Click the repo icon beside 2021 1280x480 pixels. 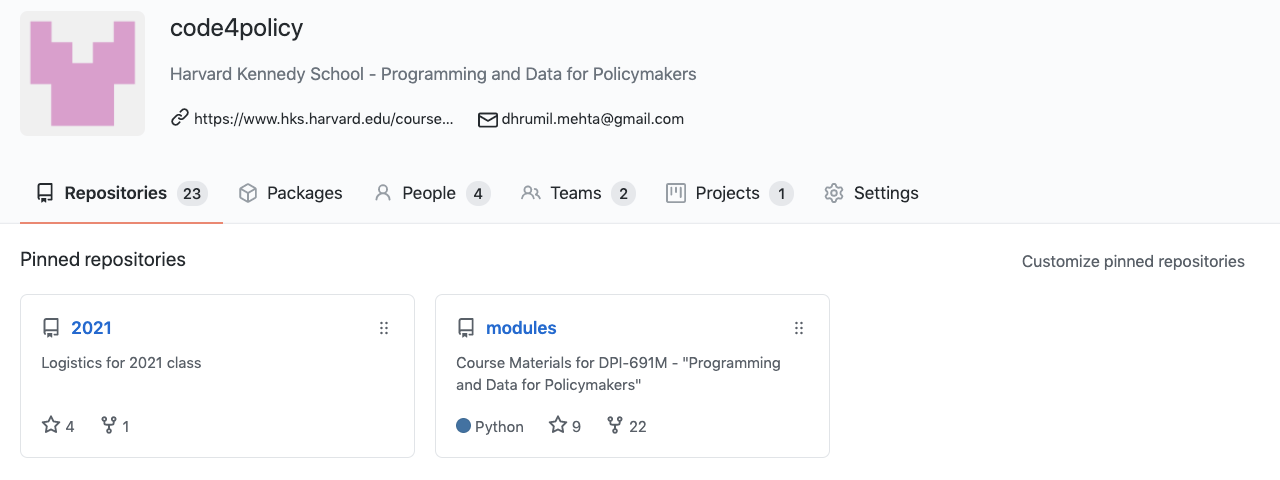[x=51, y=328]
